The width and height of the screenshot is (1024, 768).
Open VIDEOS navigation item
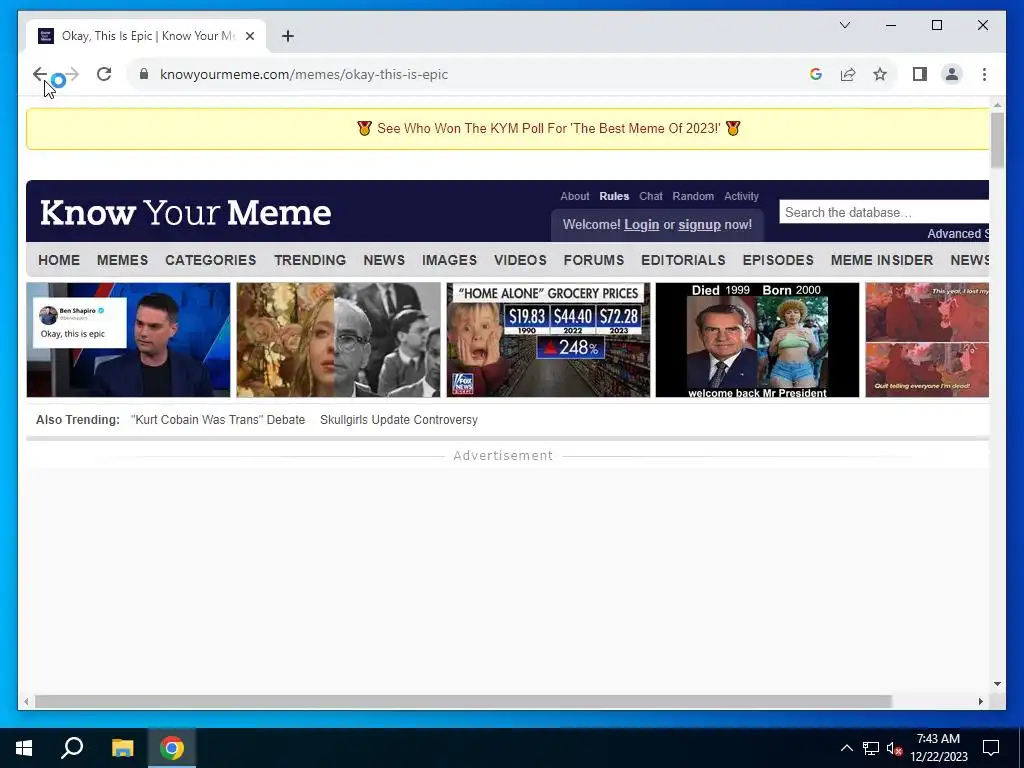[x=520, y=260]
